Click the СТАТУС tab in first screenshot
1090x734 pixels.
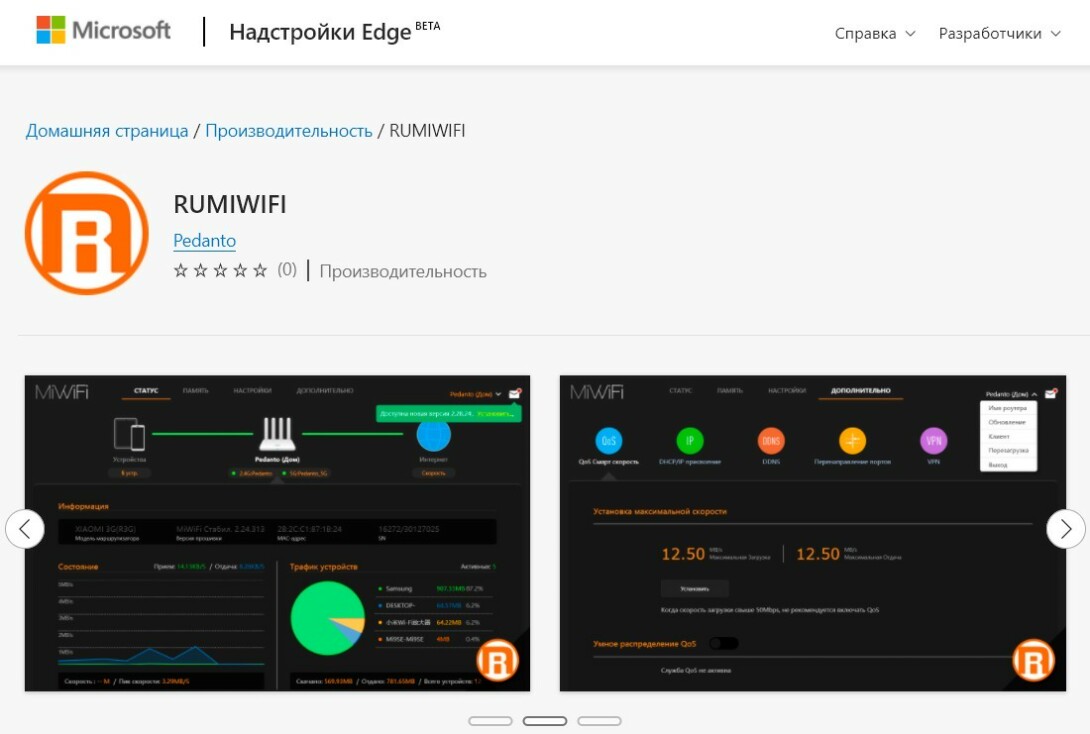146,391
